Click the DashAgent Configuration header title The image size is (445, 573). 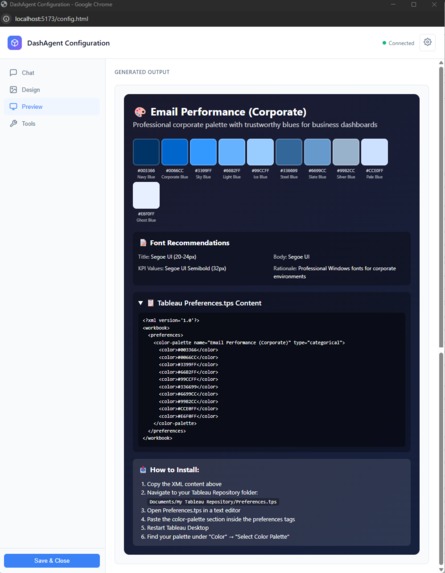pos(68,43)
